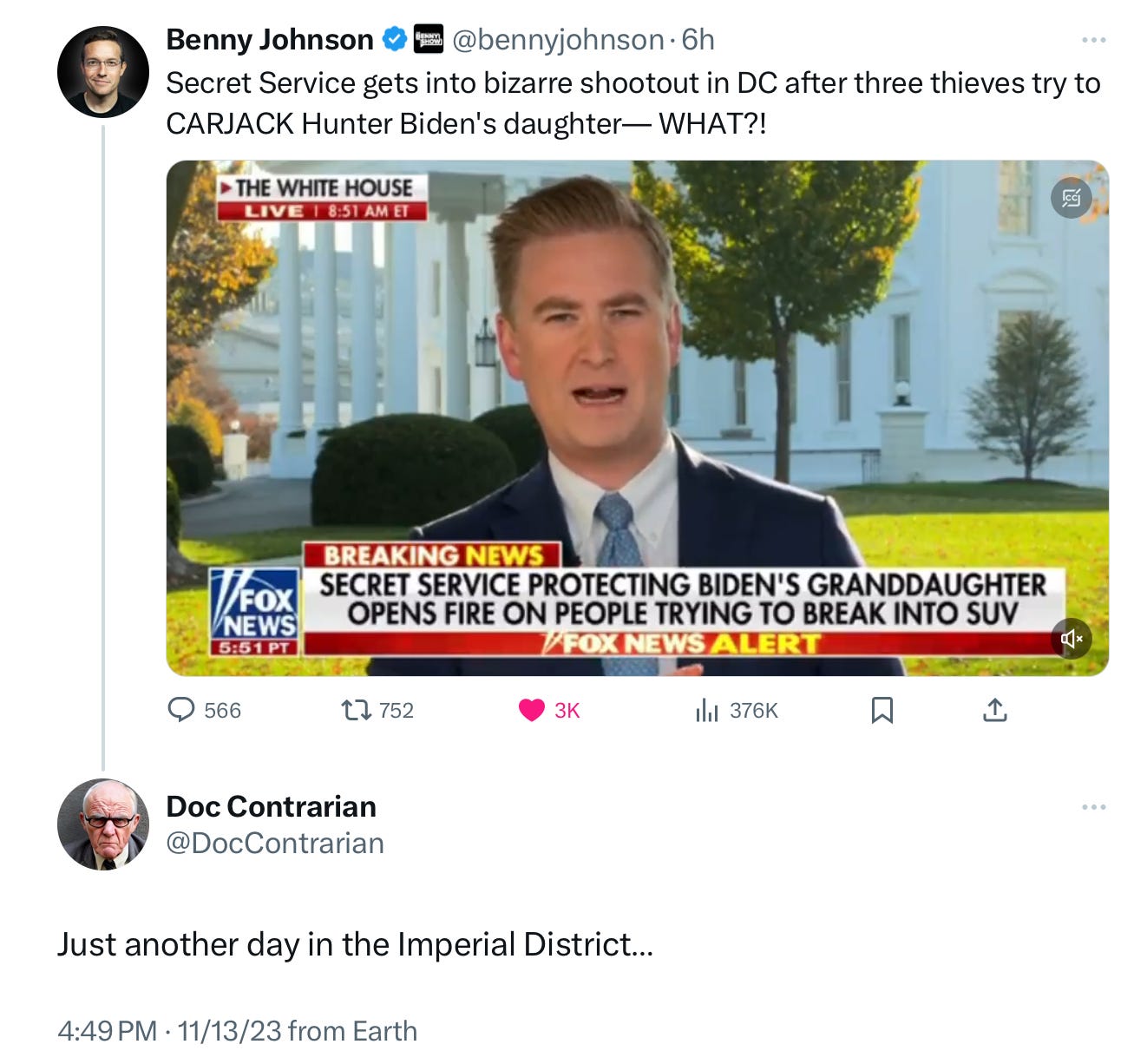Go to the @bennyjohnson handle
The image size is (1147, 1064).
(x=558, y=40)
